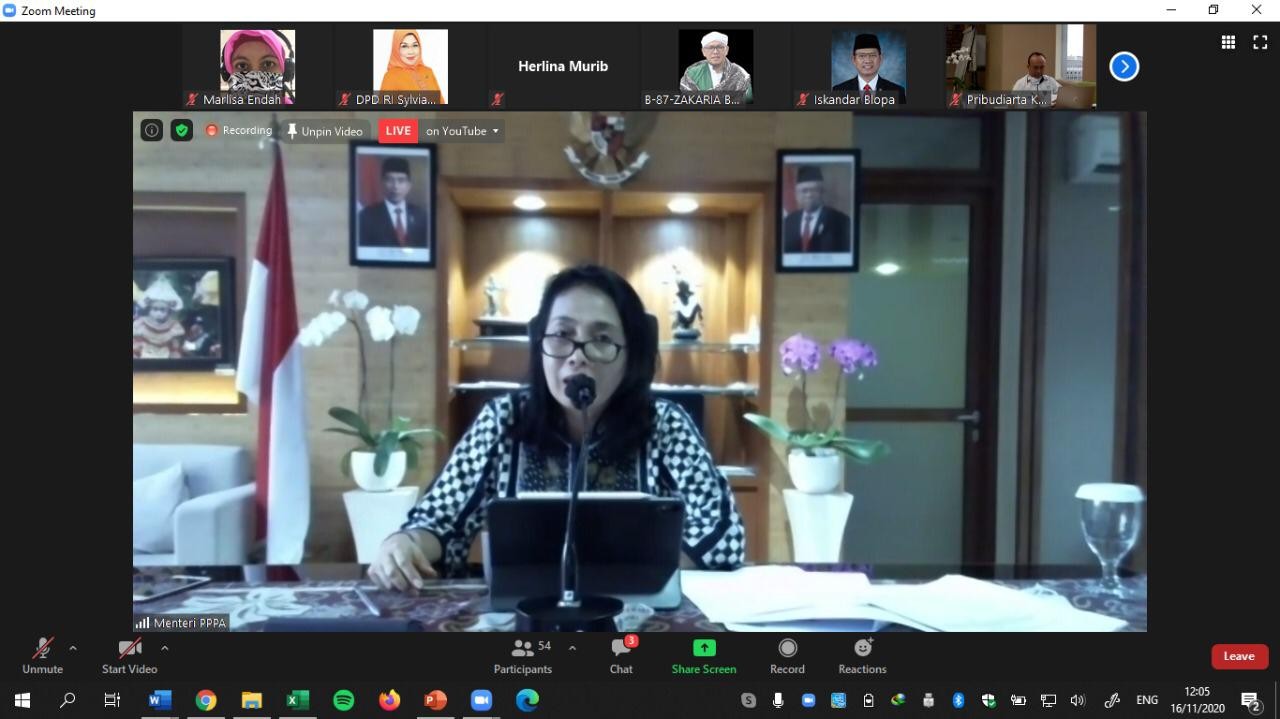This screenshot has width=1280, height=719.
Task: Open Microsoft Edge from taskbar
Action: click(528, 700)
